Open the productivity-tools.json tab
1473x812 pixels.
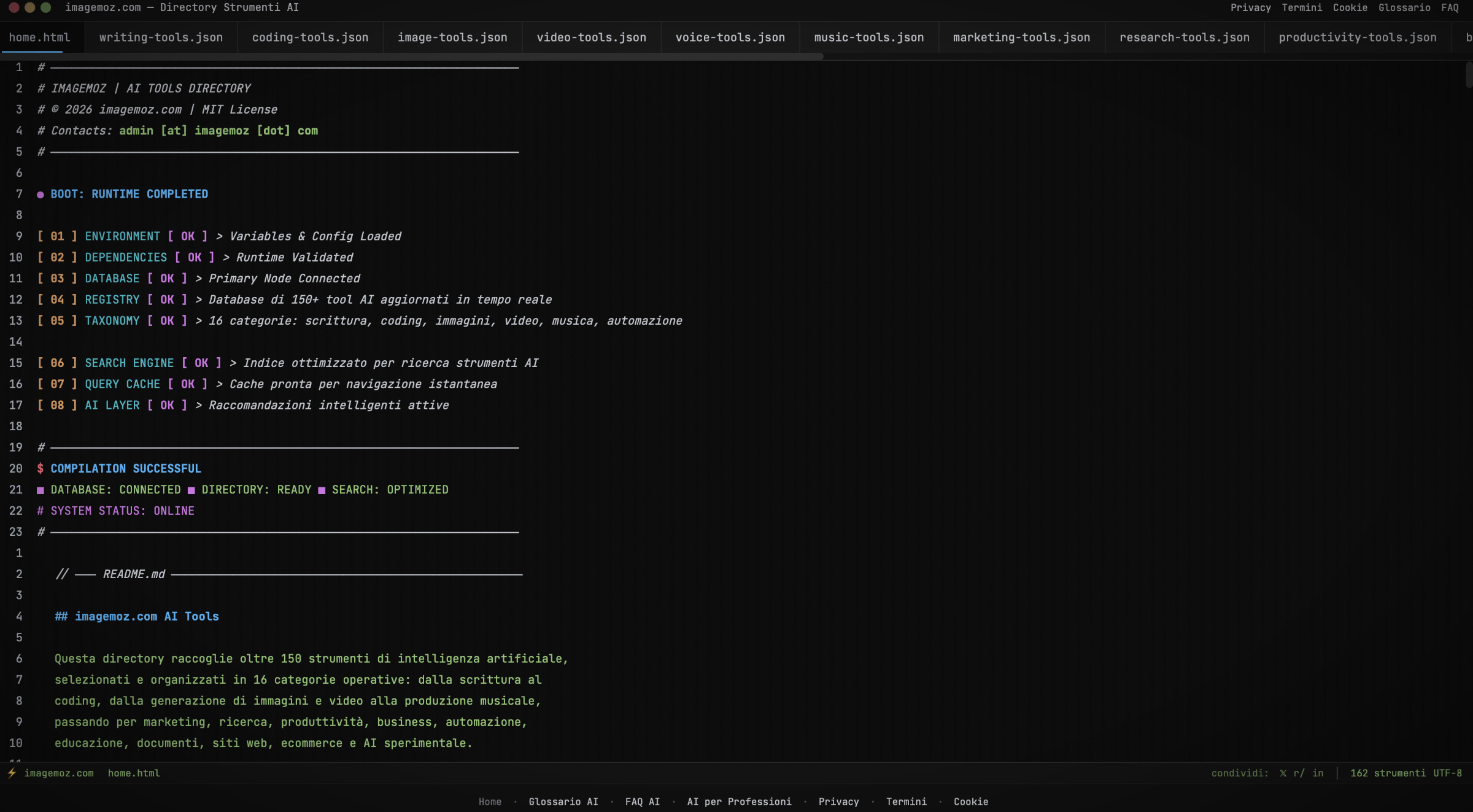click(1357, 37)
